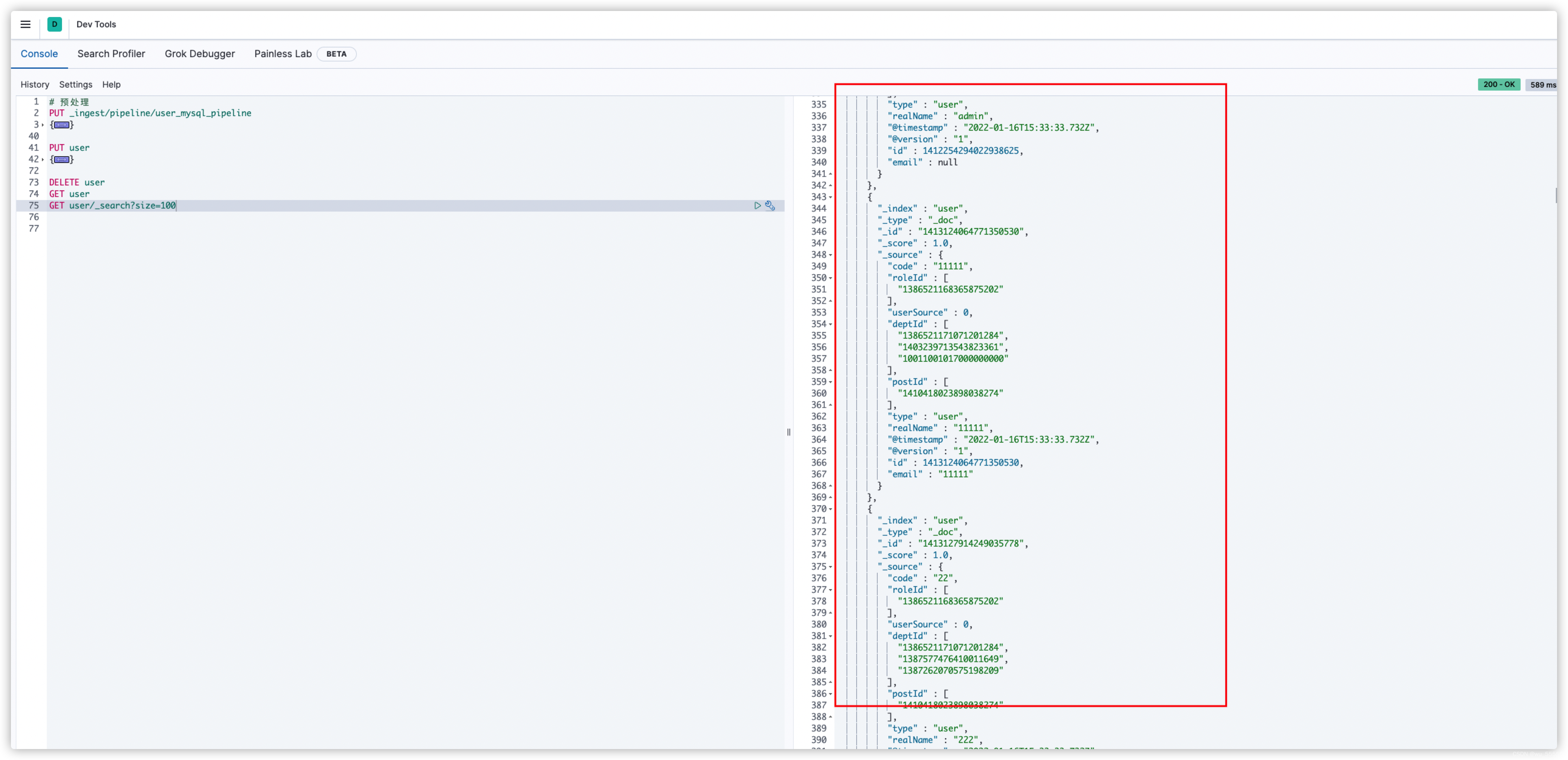The image size is (1568, 760).
Task: Click the Help link
Action: [112, 85]
